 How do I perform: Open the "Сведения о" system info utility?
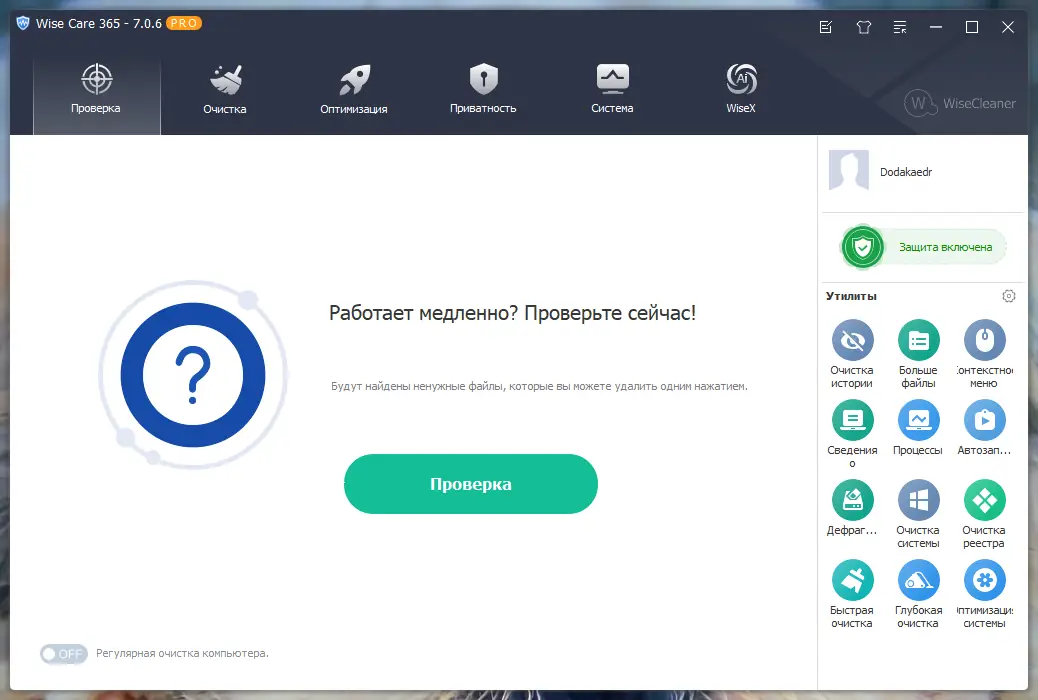[x=852, y=420]
